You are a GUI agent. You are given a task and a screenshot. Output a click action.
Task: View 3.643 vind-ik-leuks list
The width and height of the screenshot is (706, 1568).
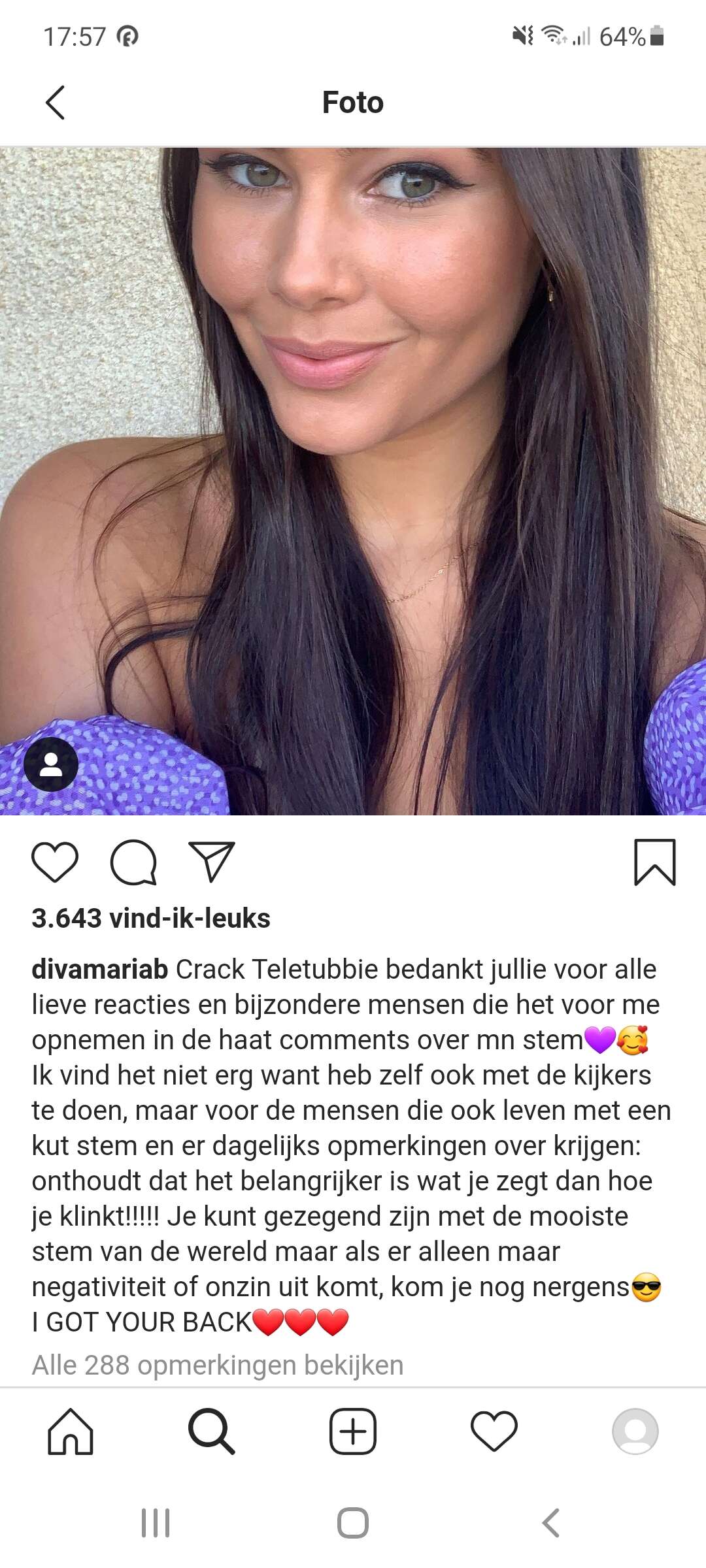[x=151, y=918]
